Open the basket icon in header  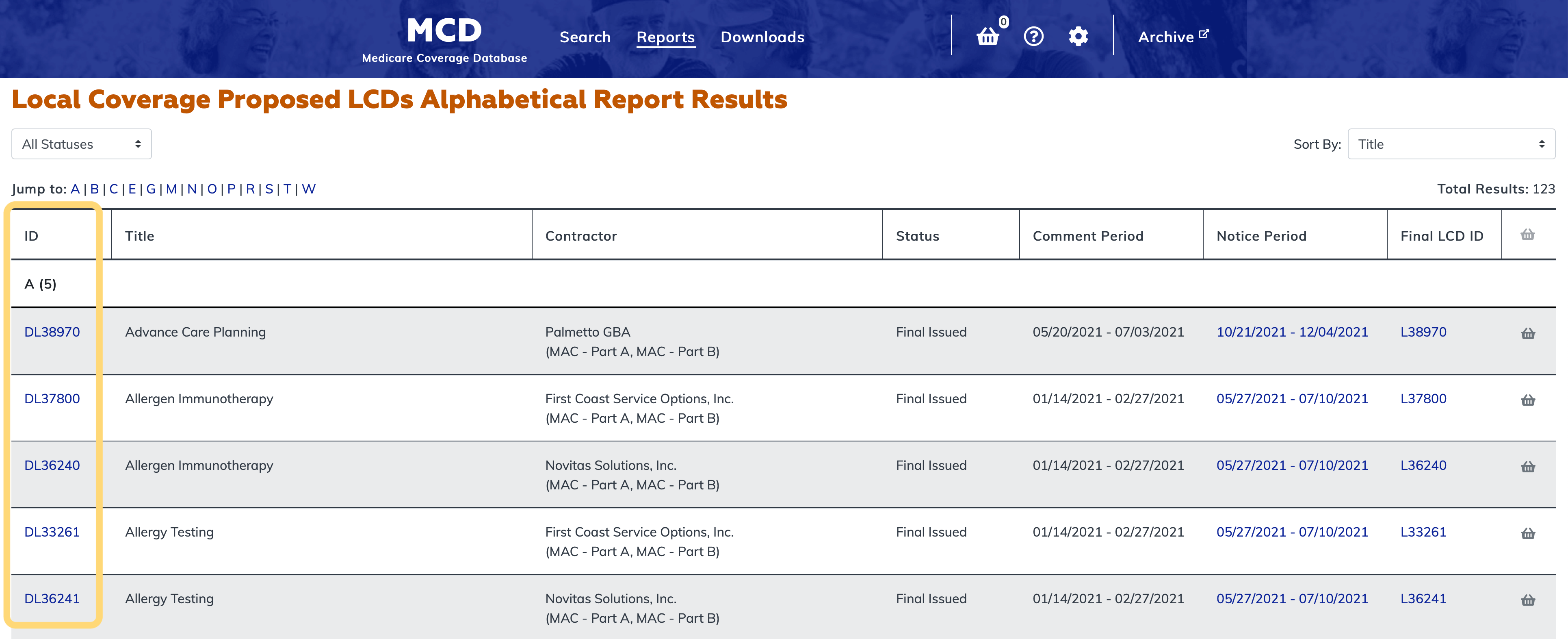click(x=987, y=37)
